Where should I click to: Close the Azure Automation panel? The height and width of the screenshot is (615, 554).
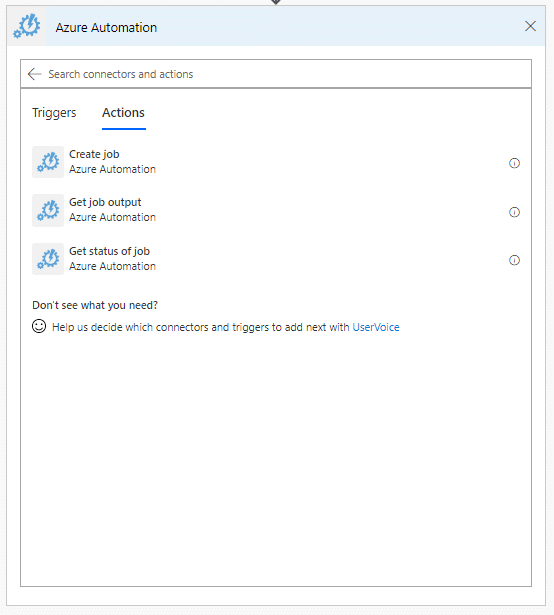pyautogui.click(x=530, y=26)
